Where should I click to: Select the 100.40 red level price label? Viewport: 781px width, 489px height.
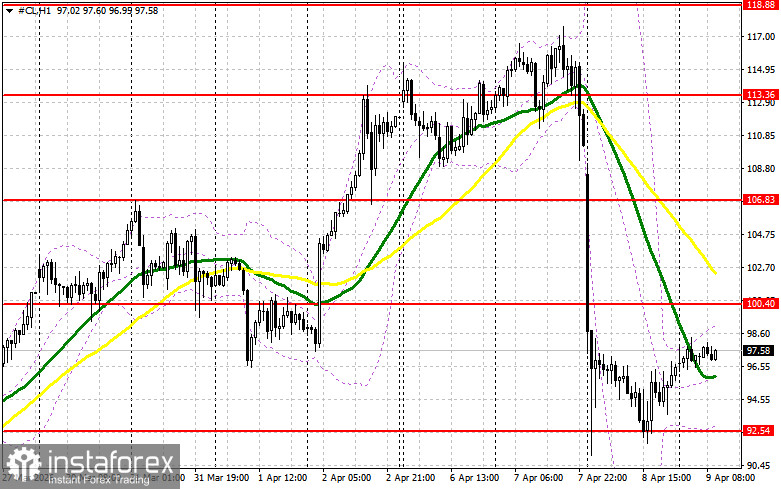pyautogui.click(x=760, y=303)
